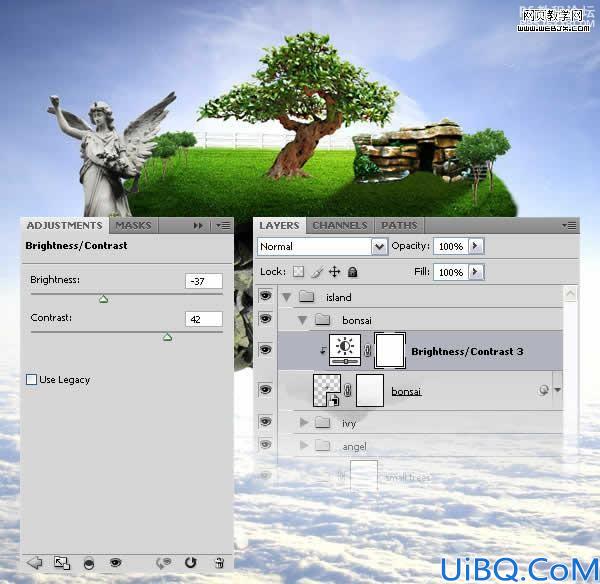Hide the angel group

click(x=266, y=444)
